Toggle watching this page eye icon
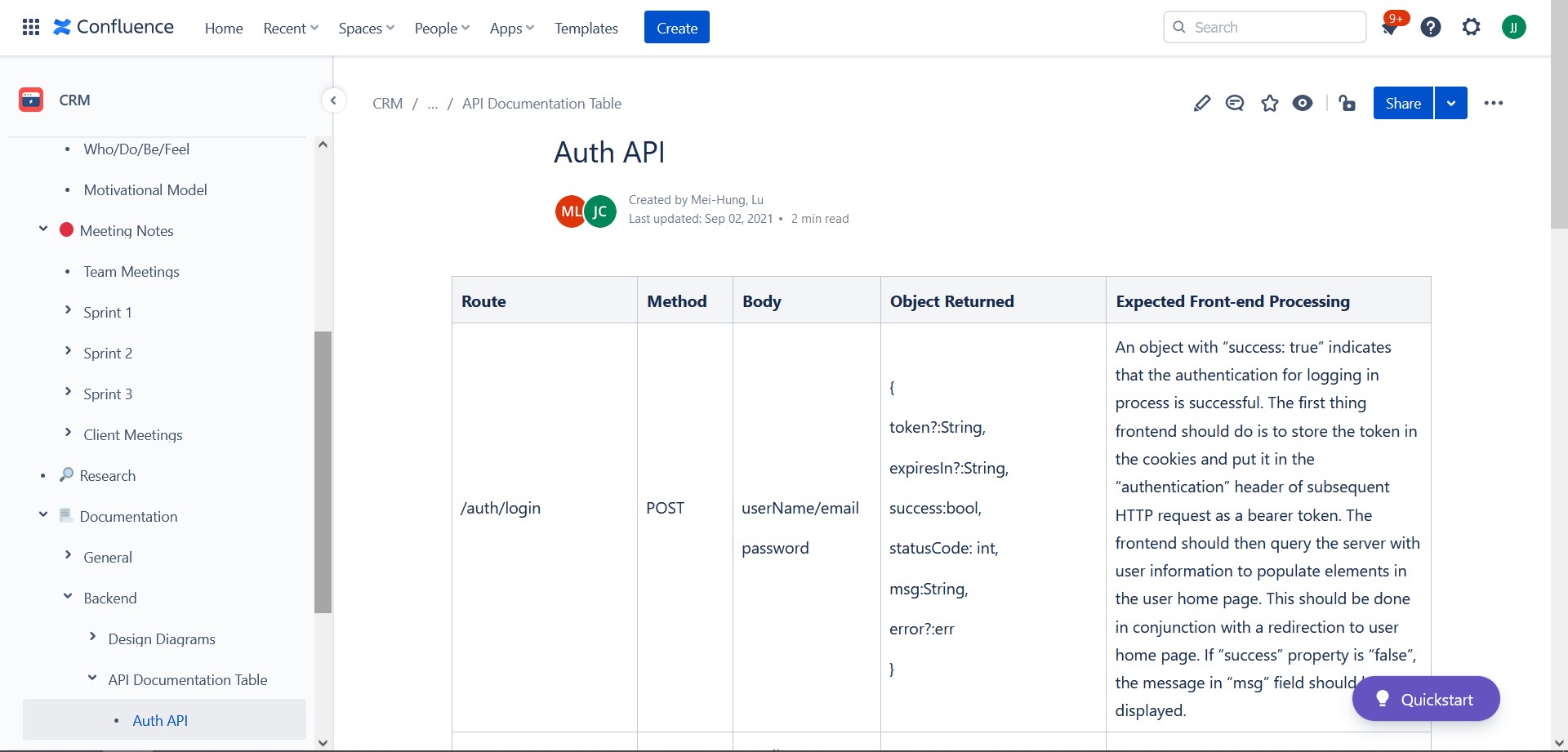The width and height of the screenshot is (1568, 752). [x=1303, y=103]
